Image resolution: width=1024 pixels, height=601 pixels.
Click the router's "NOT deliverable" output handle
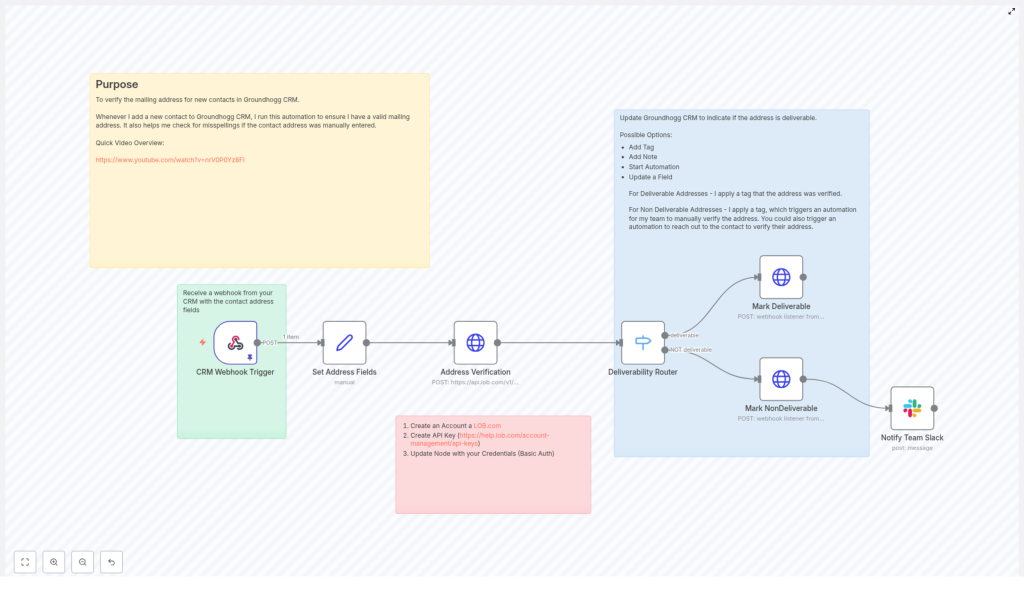pyautogui.click(x=665, y=350)
